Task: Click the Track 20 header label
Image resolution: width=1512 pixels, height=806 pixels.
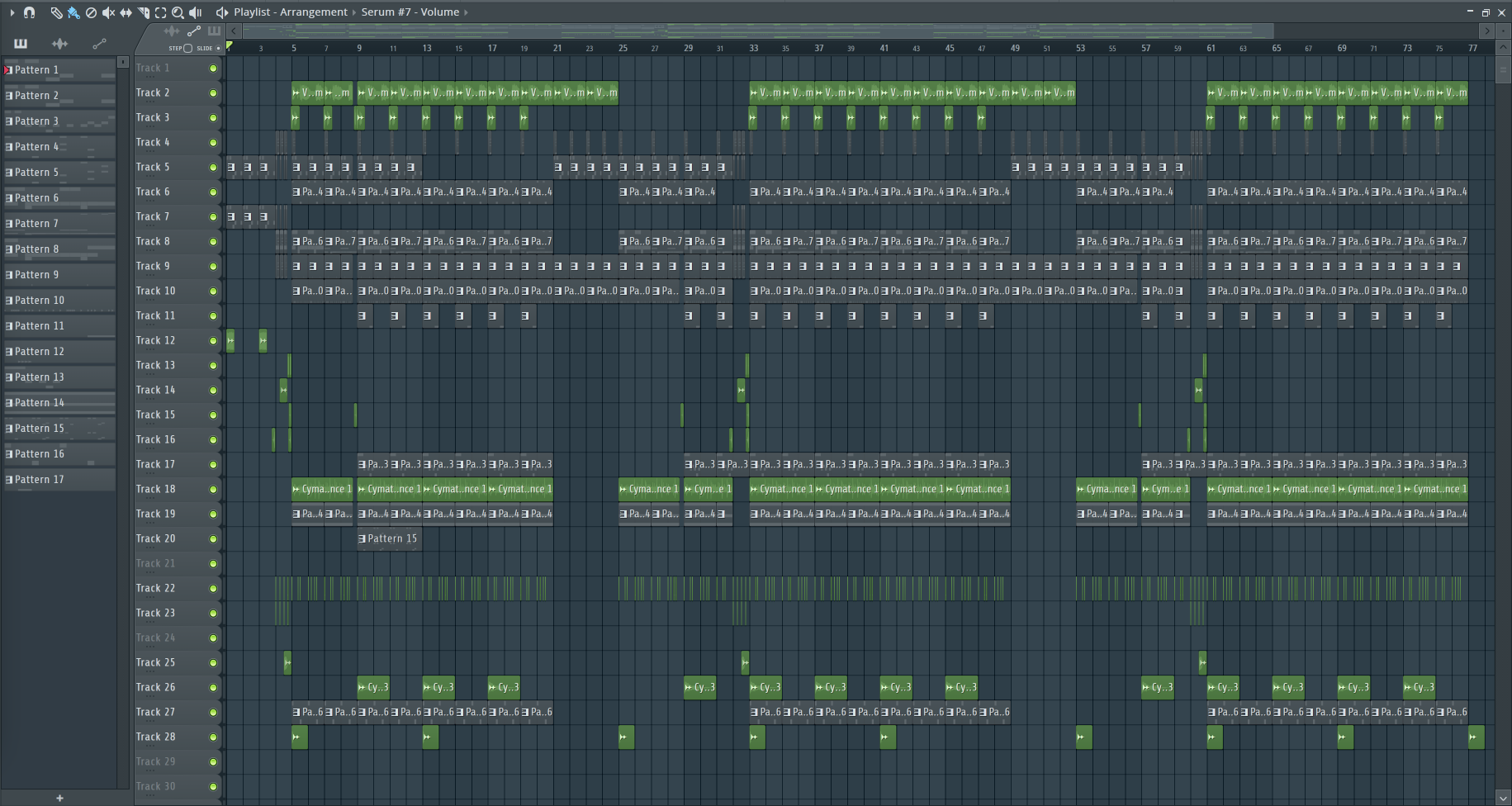Action: pos(155,539)
